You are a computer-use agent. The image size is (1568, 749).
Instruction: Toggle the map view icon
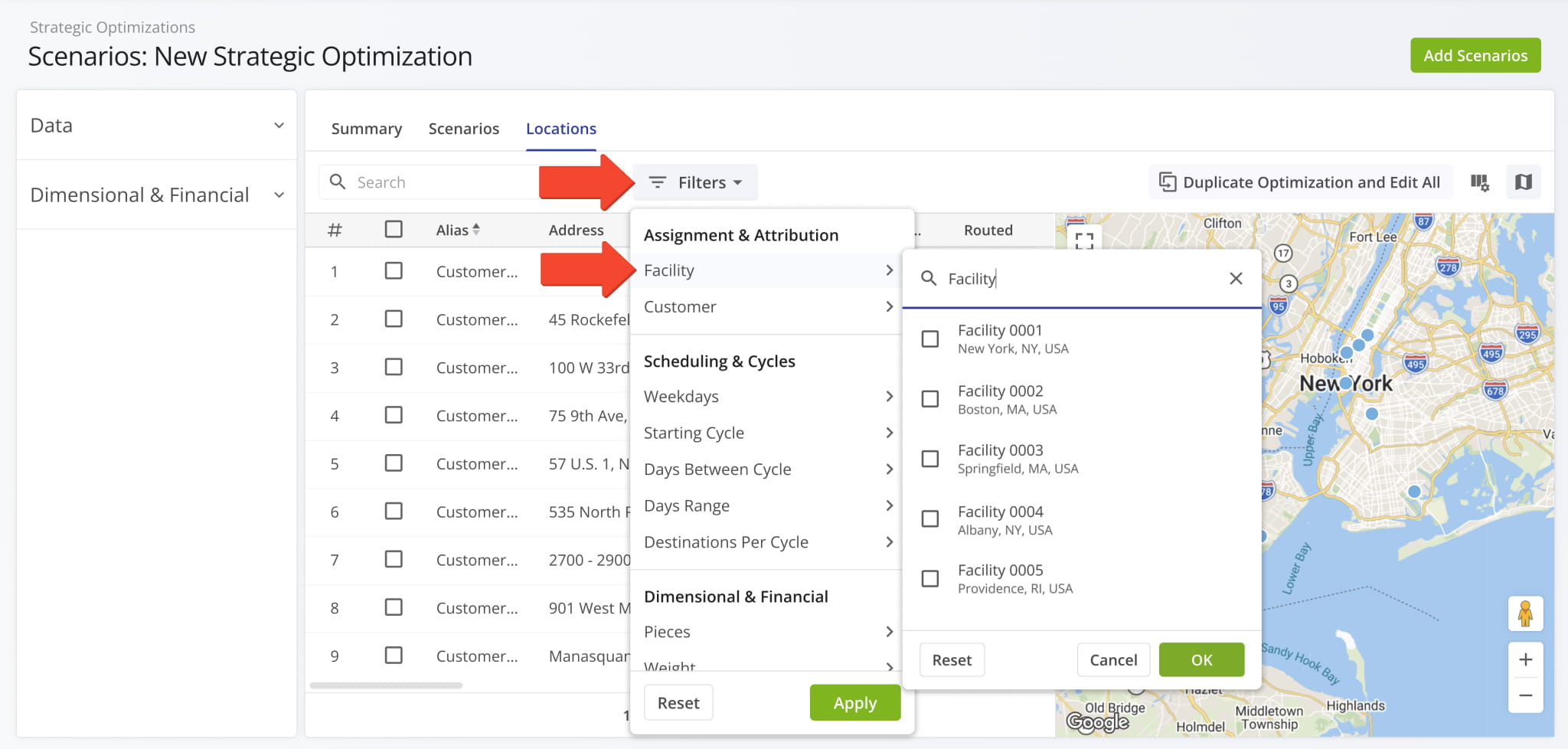[x=1523, y=182]
